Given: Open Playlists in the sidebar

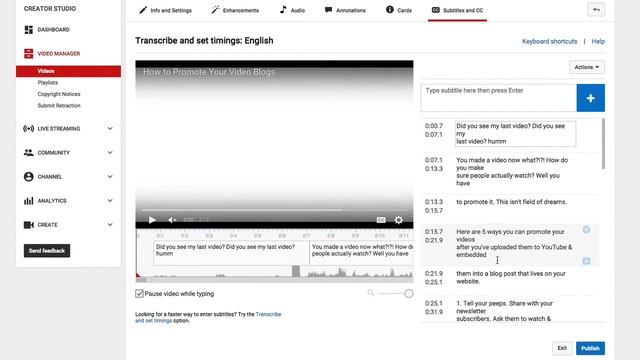Looking at the screenshot, I should pyautogui.click(x=48, y=82).
